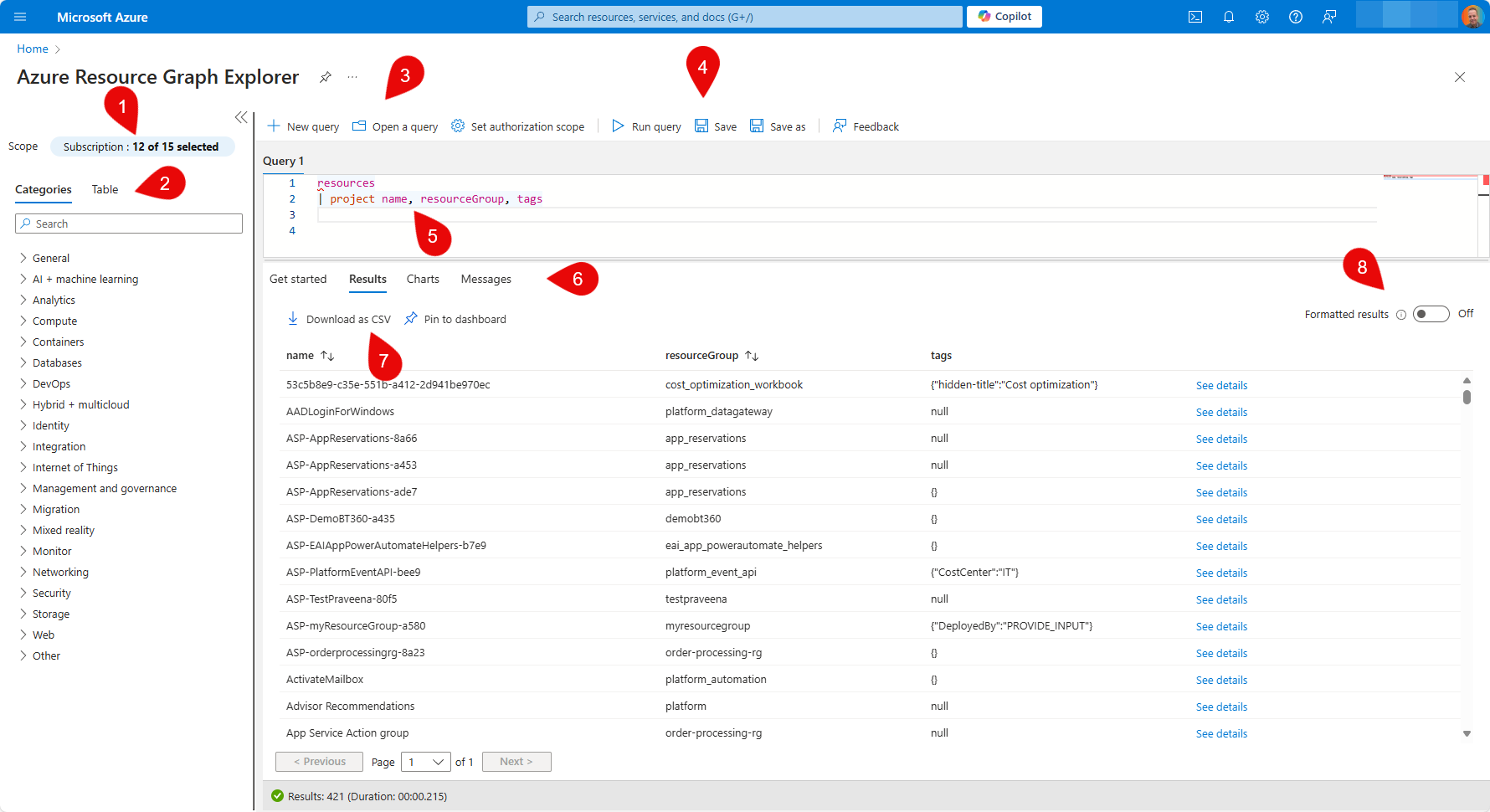The image size is (1490, 812).
Task: View Azure notifications bell
Action: (1229, 16)
